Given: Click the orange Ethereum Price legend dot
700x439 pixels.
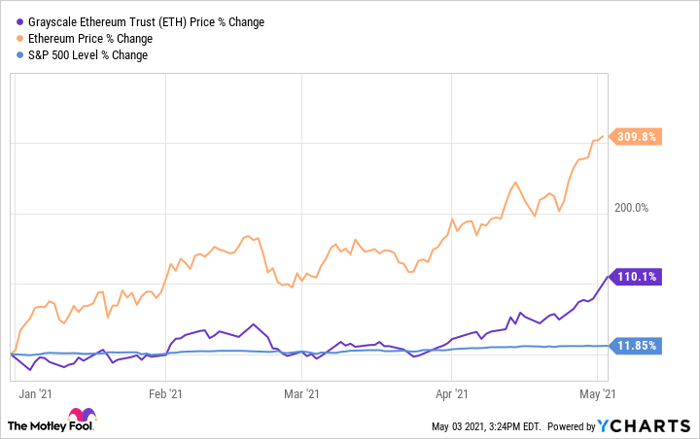Looking at the screenshot, I should 19,38.
